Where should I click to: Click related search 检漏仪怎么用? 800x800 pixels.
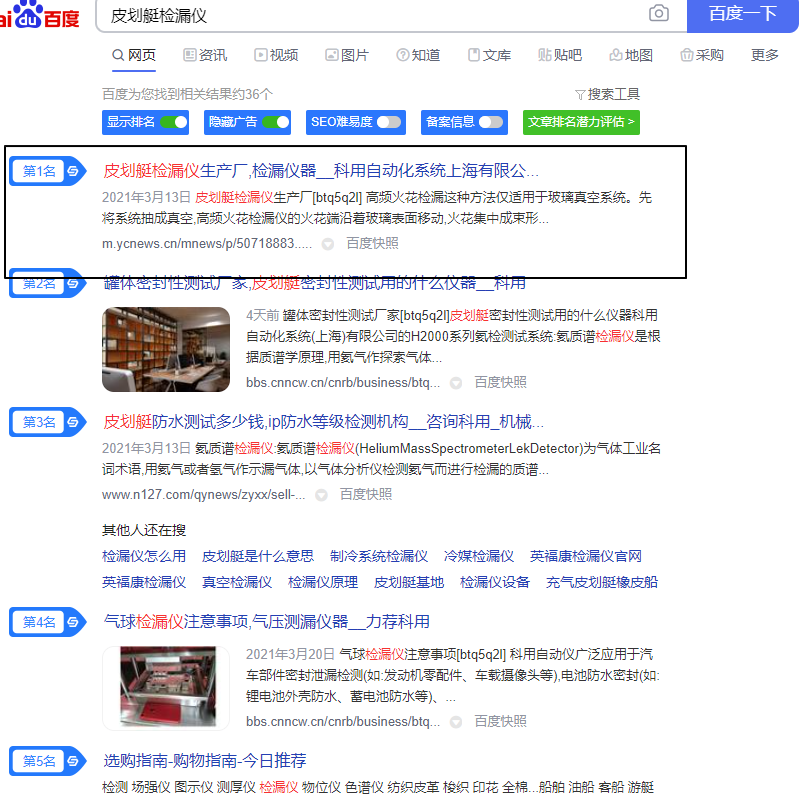[x=144, y=556]
